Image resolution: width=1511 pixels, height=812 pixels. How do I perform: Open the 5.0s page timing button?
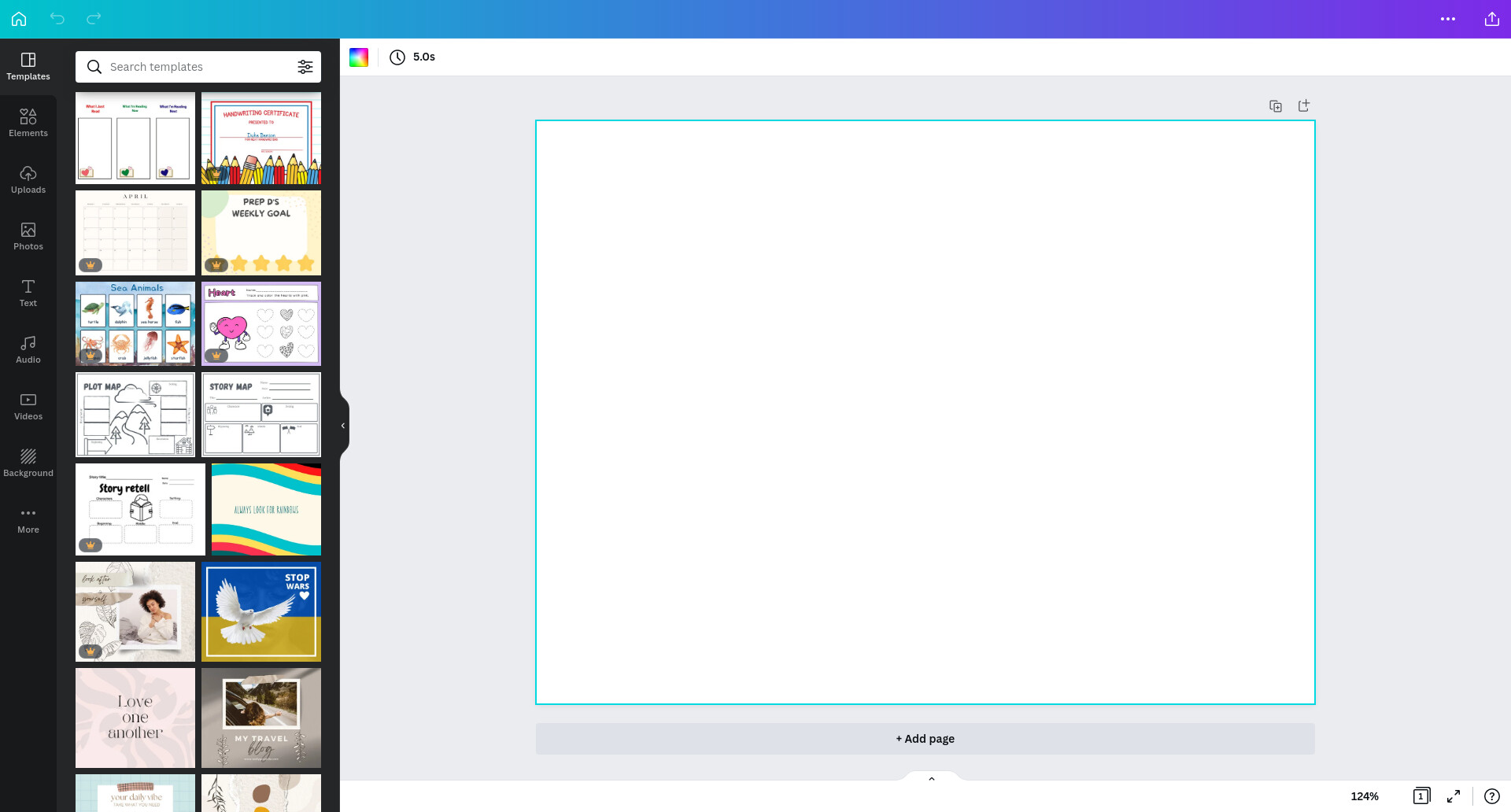tap(412, 57)
